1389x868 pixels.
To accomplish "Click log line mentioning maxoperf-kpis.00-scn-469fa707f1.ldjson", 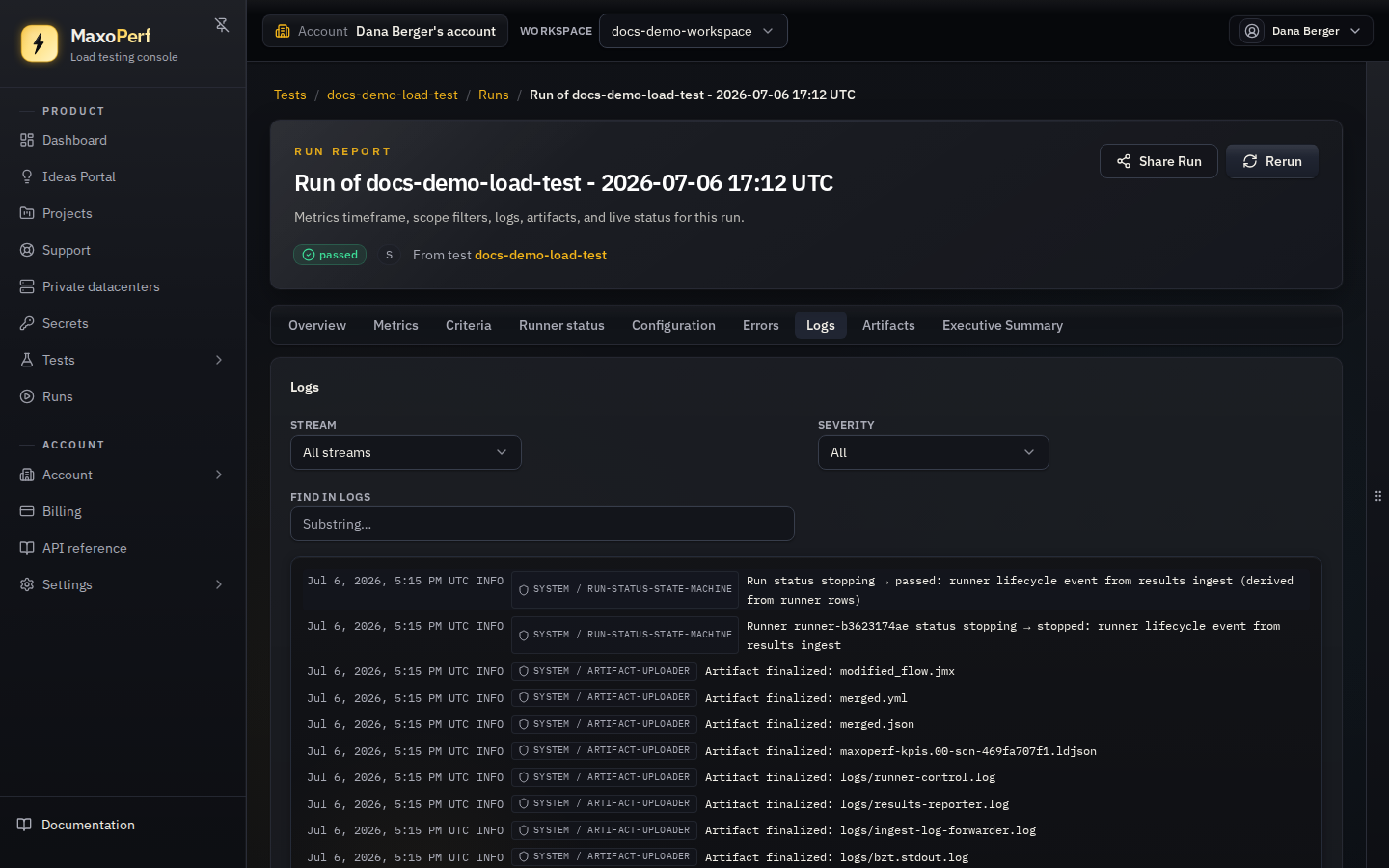I will (901, 751).
